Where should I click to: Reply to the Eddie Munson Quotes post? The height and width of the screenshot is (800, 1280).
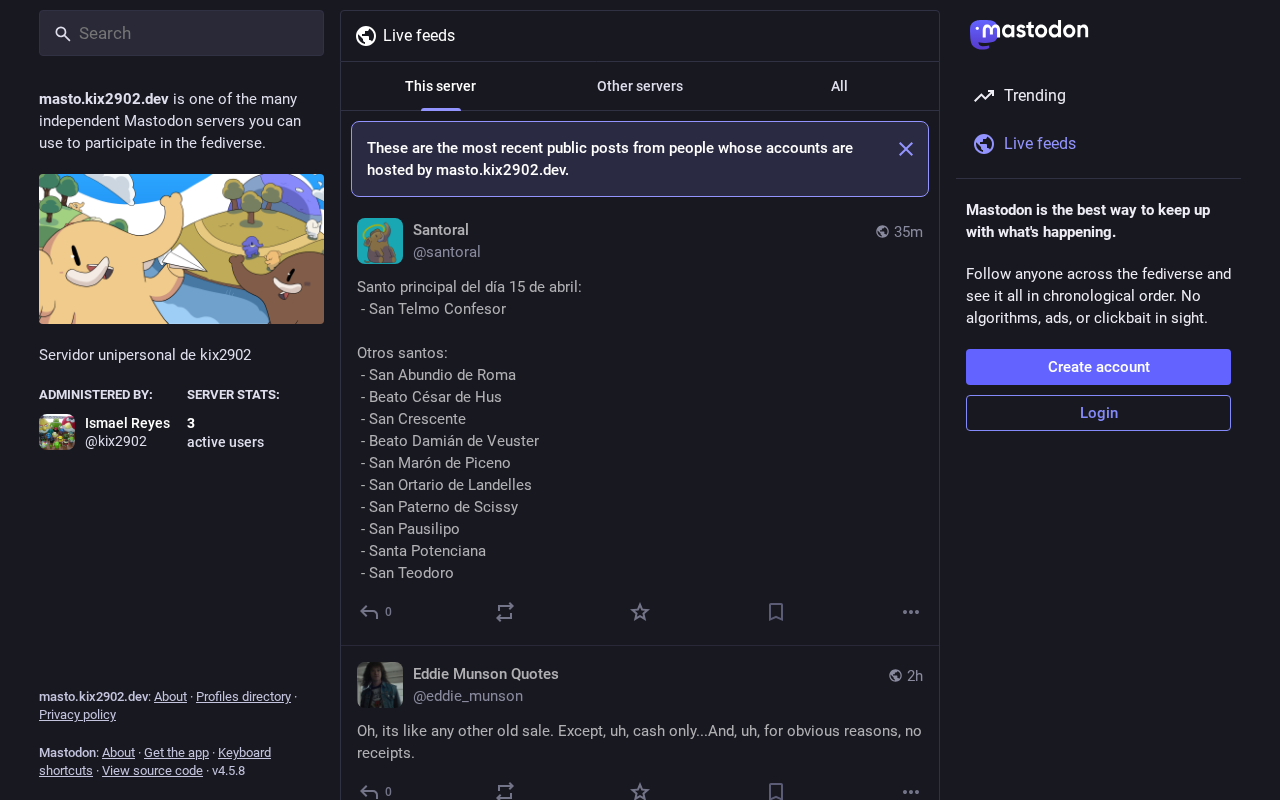pos(374,791)
